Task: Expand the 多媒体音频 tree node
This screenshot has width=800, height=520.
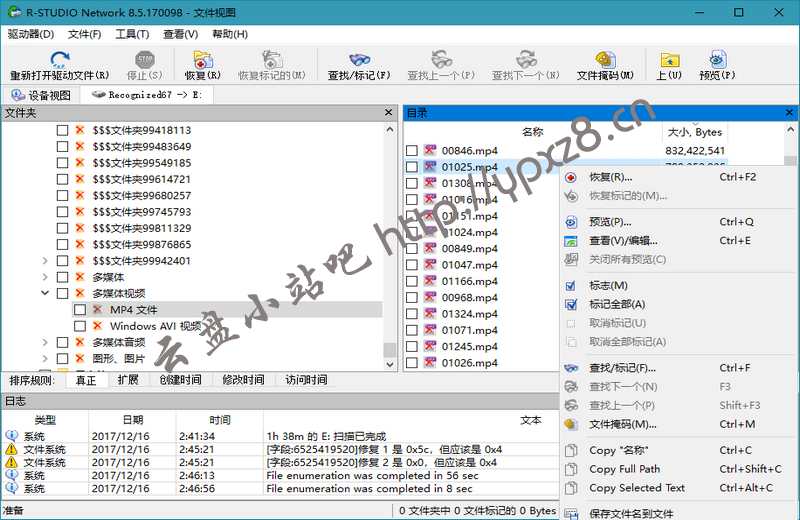Action: [x=45, y=342]
